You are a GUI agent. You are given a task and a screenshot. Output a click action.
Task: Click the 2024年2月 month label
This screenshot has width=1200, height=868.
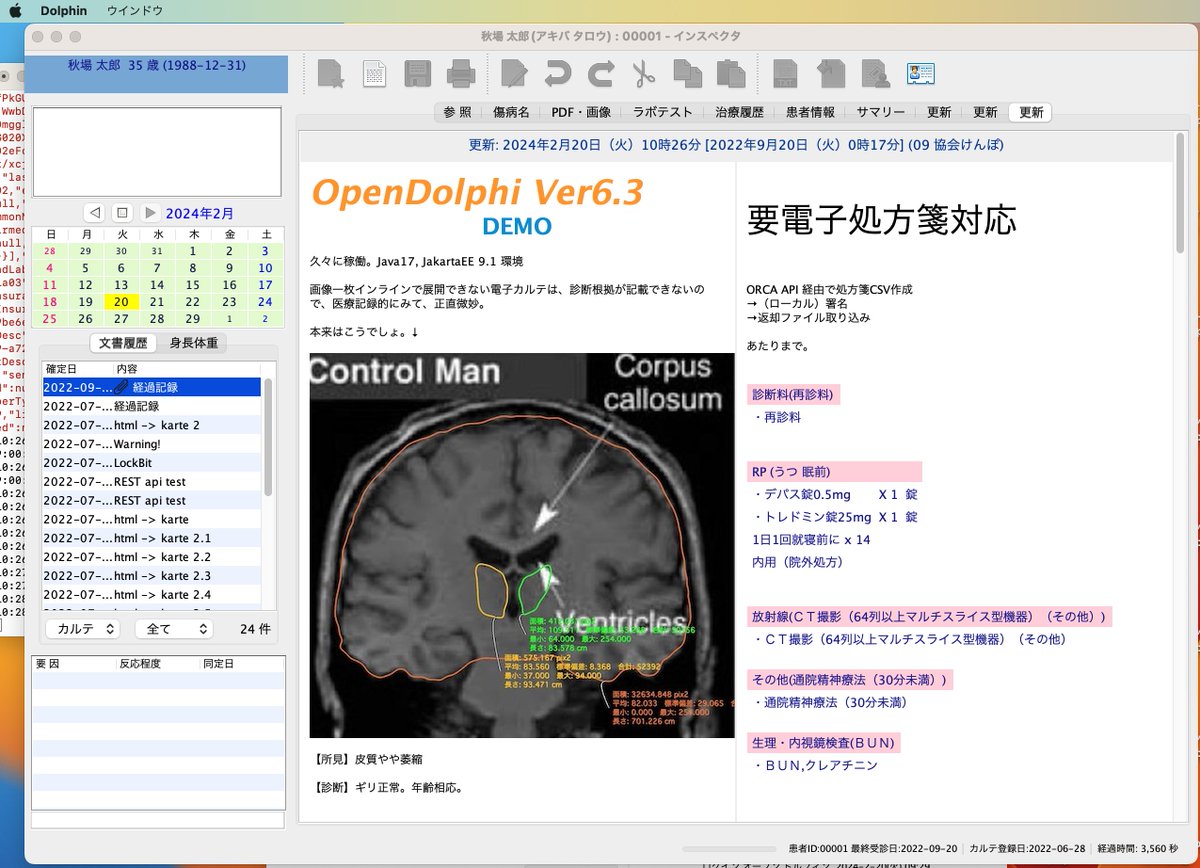(x=200, y=213)
